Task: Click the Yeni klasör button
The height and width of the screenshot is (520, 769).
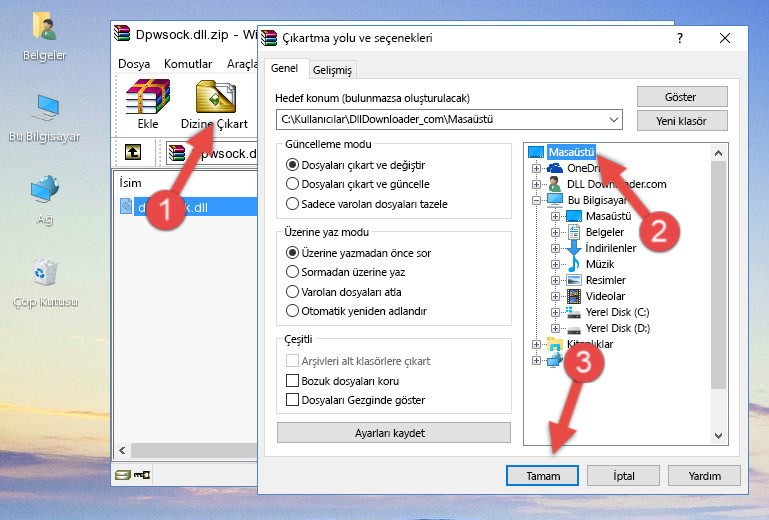Action: (x=682, y=121)
